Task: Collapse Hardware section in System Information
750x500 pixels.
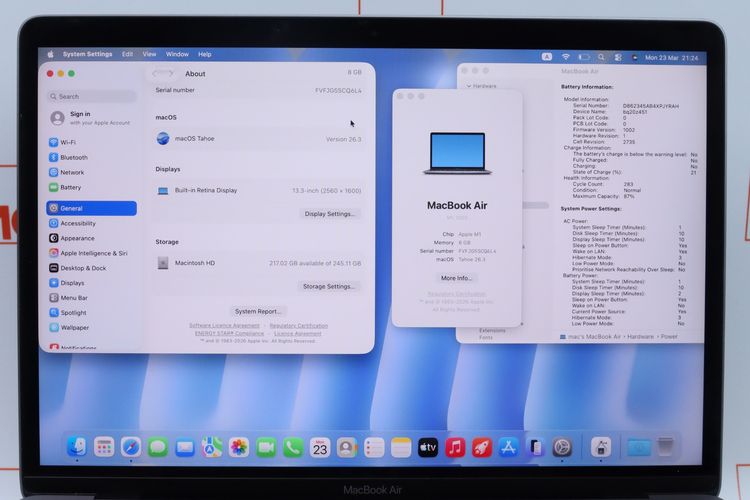Action: (x=469, y=86)
